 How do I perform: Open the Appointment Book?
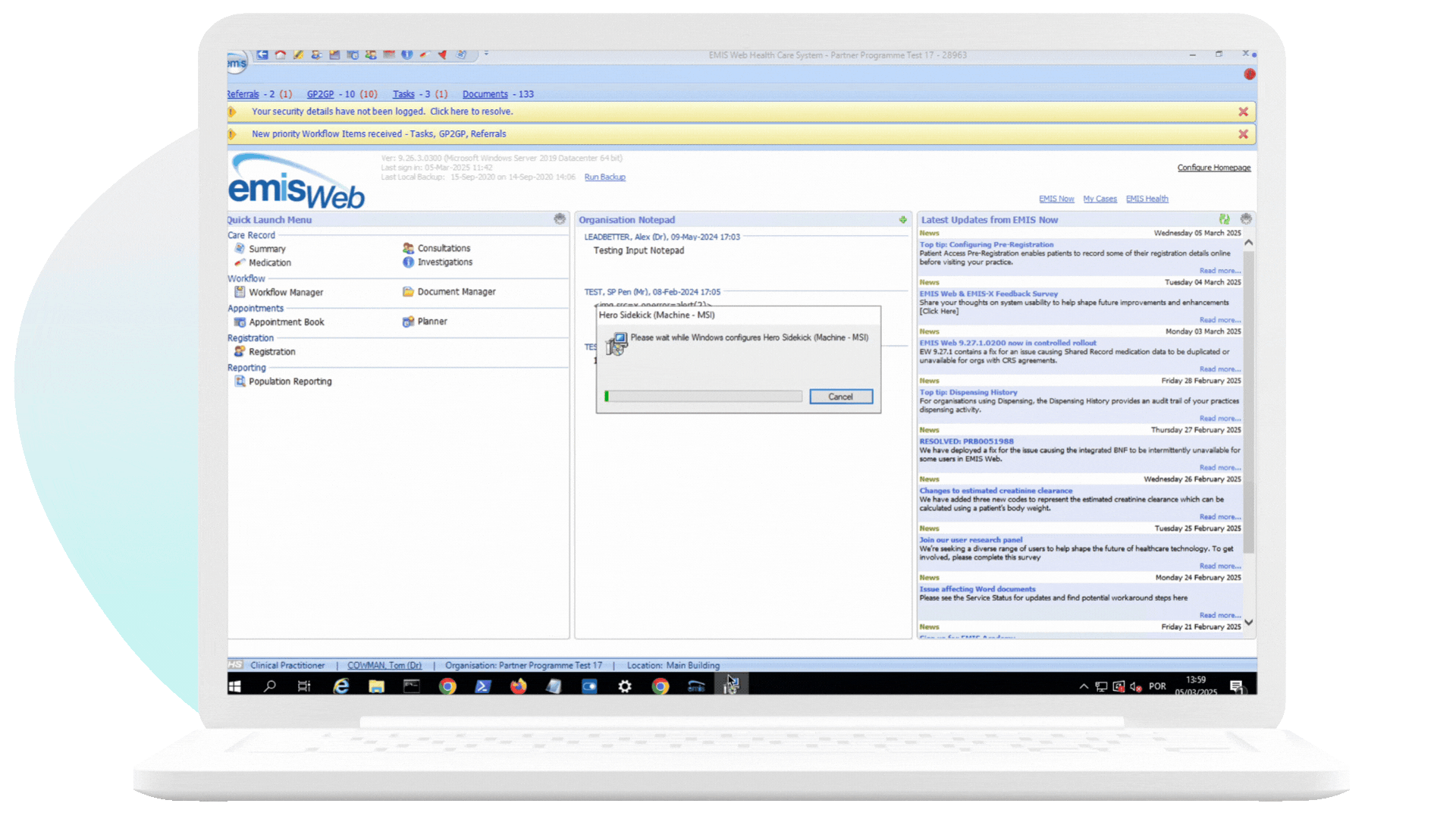click(x=286, y=322)
